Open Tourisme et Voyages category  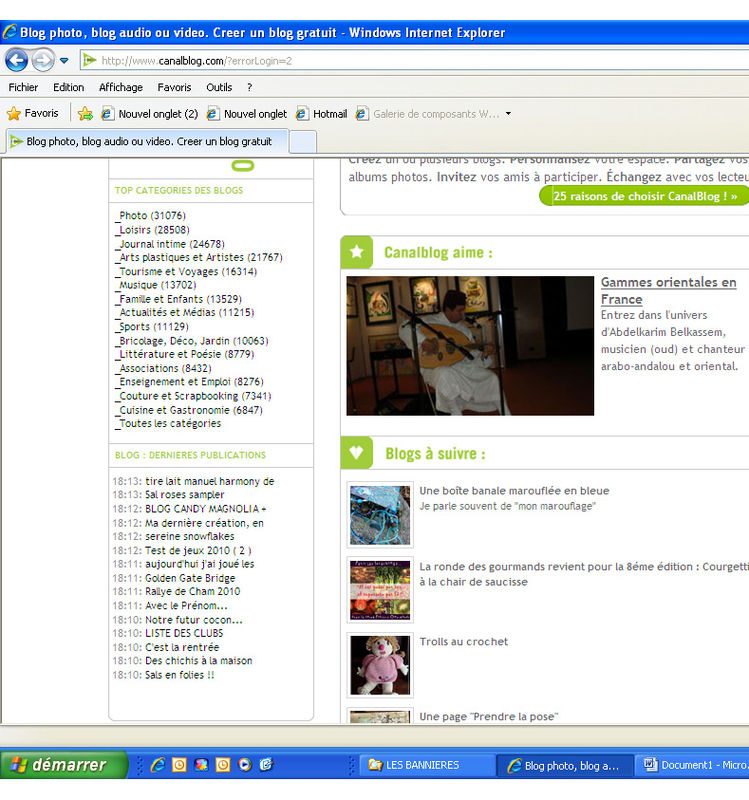(x=188, y=272)
